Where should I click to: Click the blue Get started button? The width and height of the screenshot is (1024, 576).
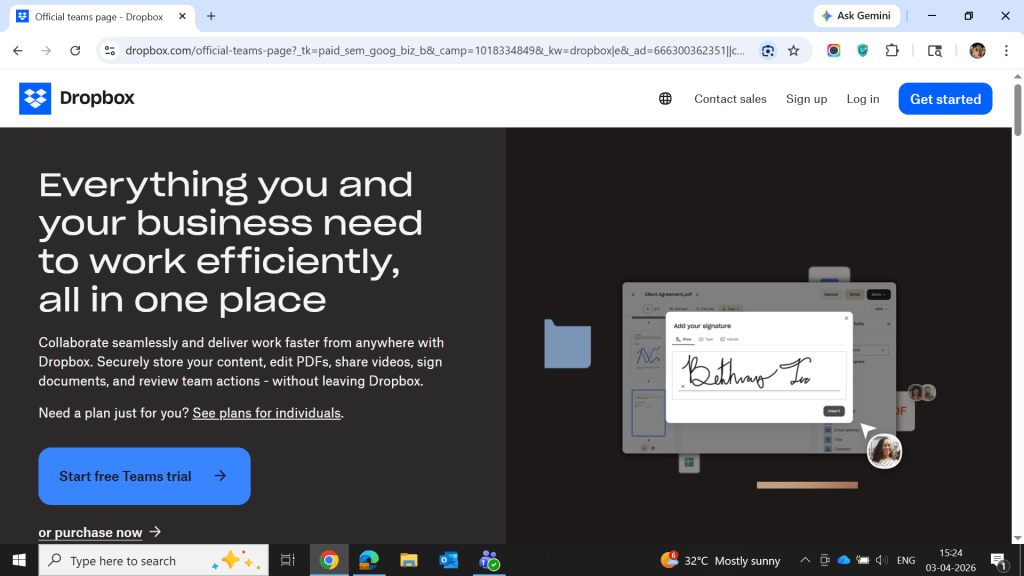[945, 99]
